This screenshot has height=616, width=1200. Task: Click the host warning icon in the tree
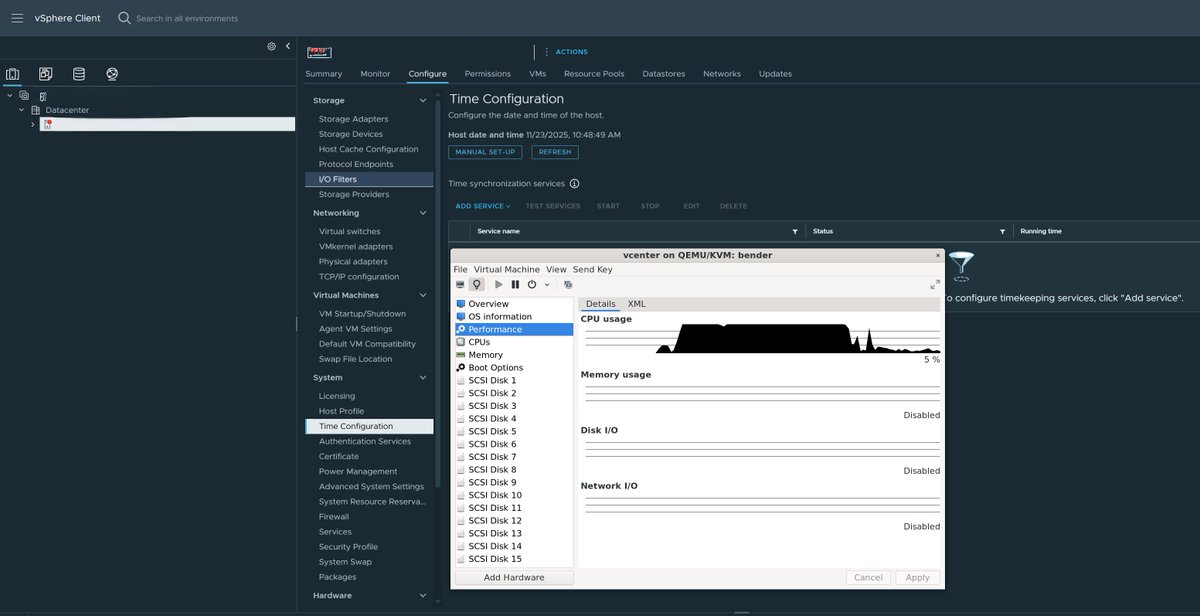click(47, 124)
